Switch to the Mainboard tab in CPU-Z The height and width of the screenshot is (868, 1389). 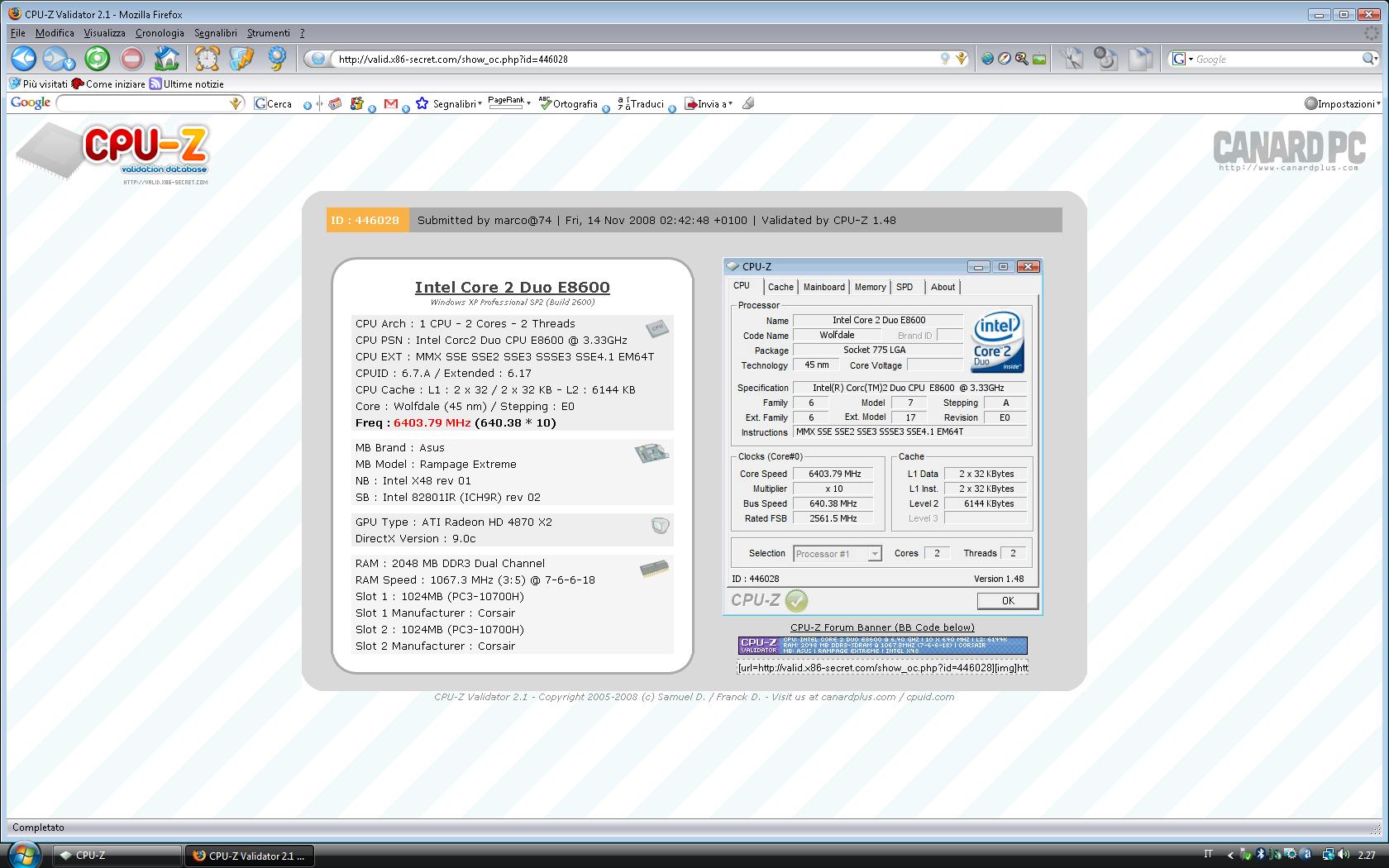tap(824, 287)
